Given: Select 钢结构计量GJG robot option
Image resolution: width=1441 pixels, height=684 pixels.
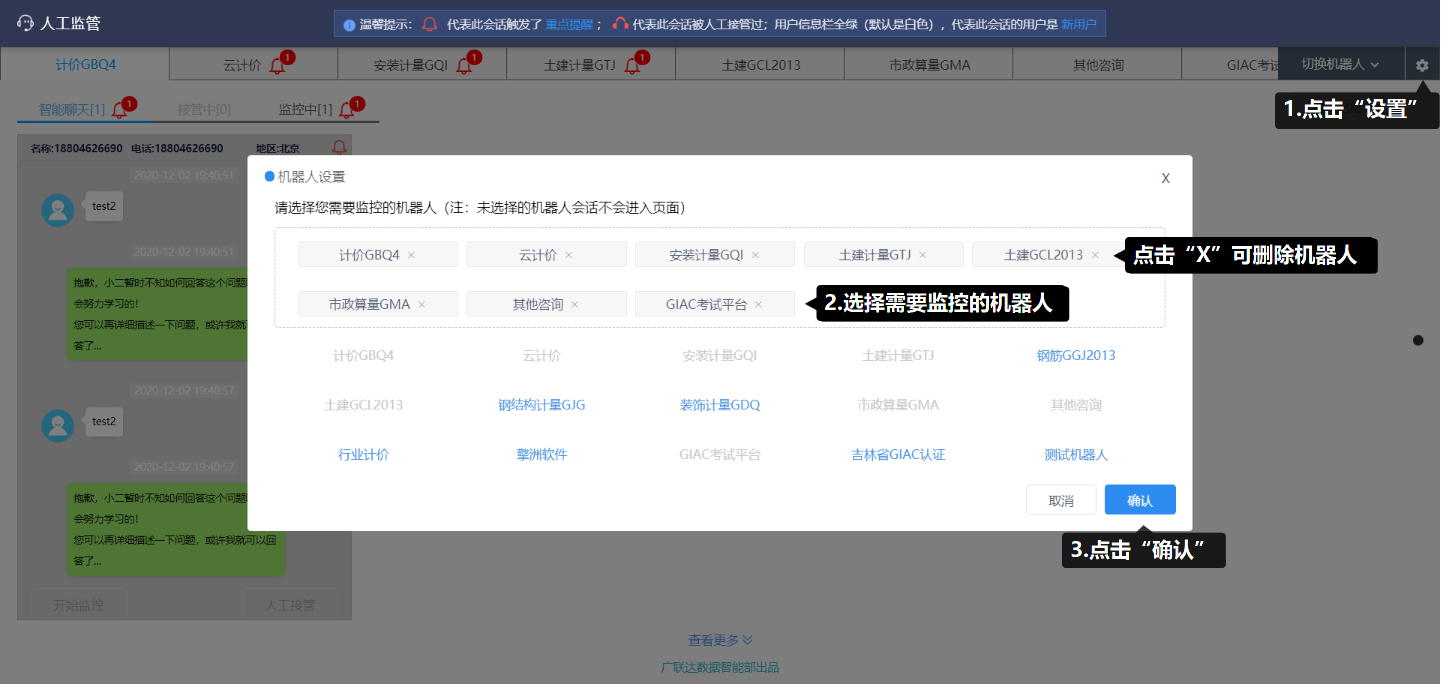Looking at the screenshot, I should [542, 405].
